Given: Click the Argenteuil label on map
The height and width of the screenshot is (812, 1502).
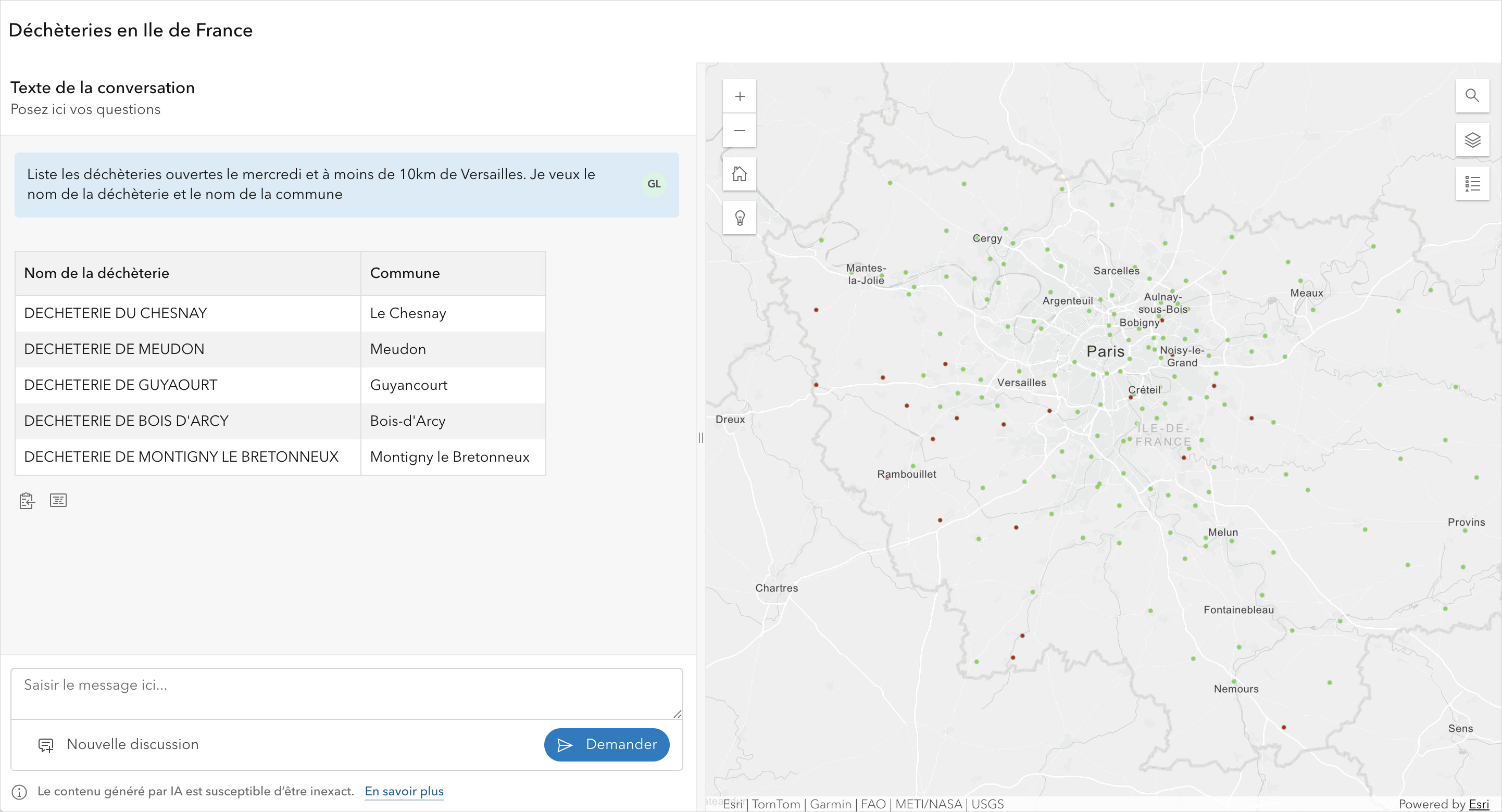Looking at the screenshot, I should point(1068,301).
